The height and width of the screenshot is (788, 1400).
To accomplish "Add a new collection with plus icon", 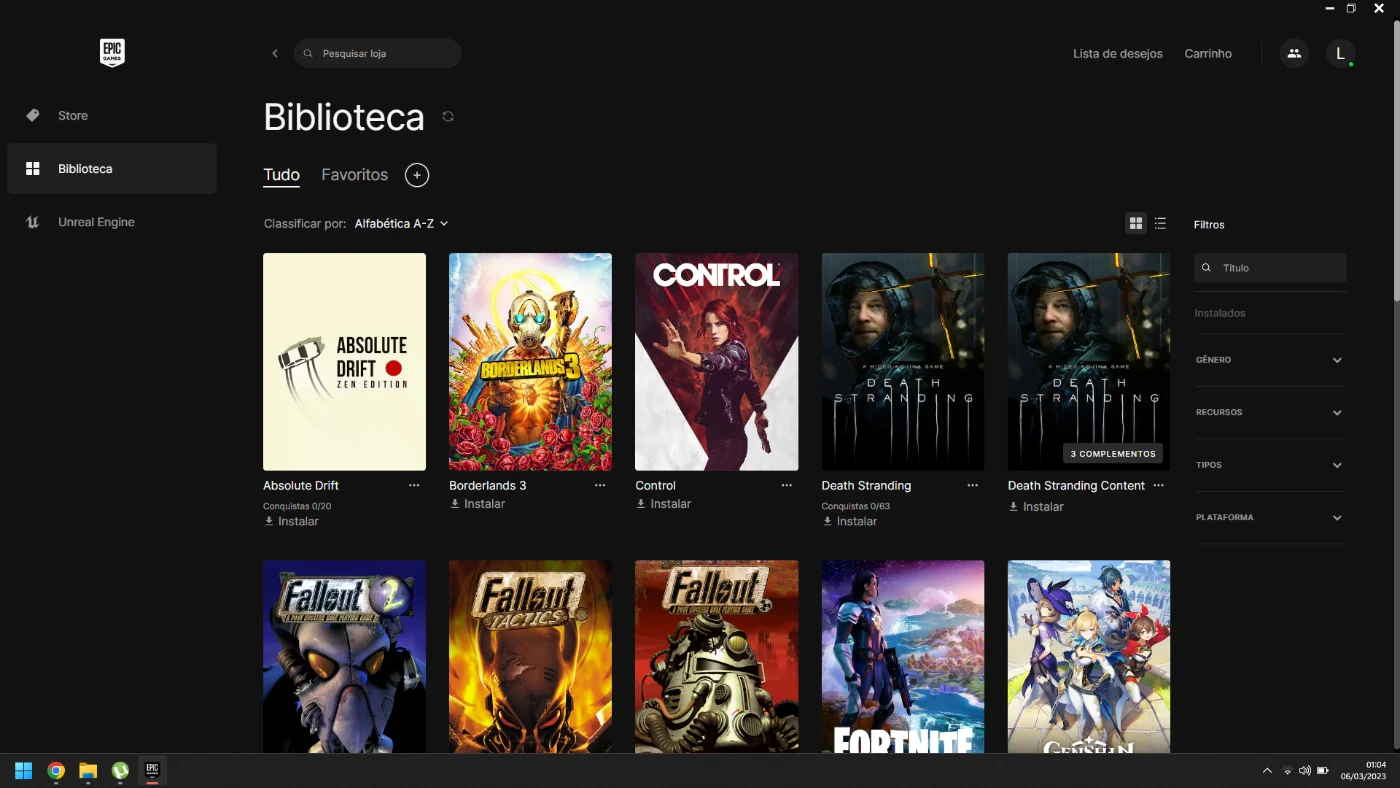I will point(417,175).
